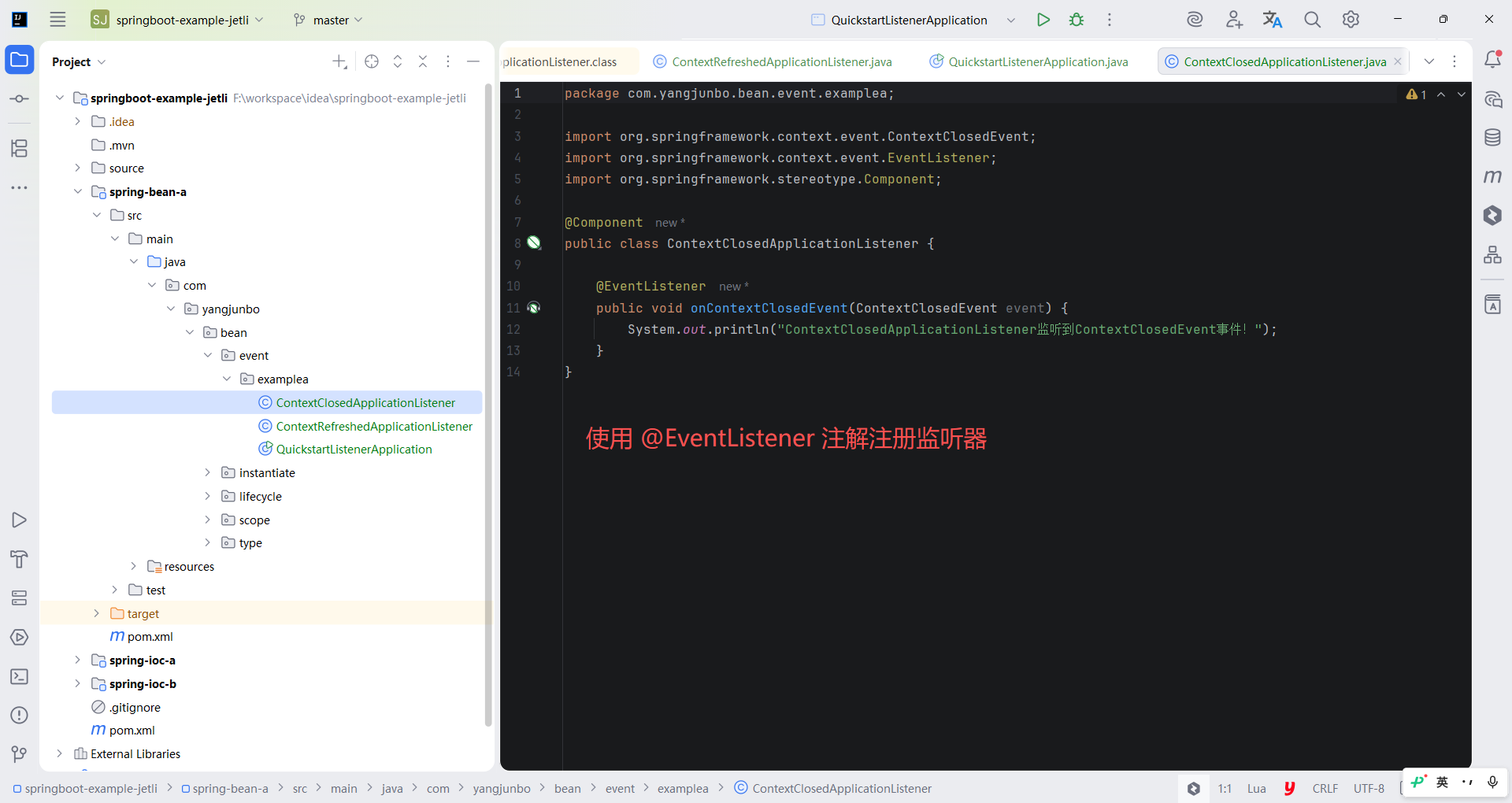1512x803 pixels.
Task: Open the Maven tool window
Action: point(1492,176)
